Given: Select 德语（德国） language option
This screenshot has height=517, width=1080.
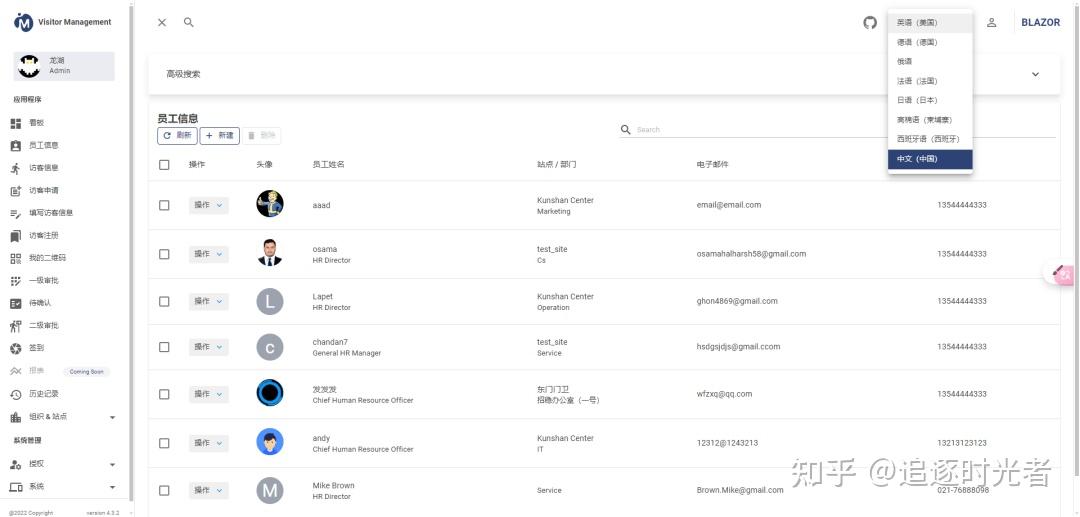Looking at the screenshot, I should pos(930,42).
